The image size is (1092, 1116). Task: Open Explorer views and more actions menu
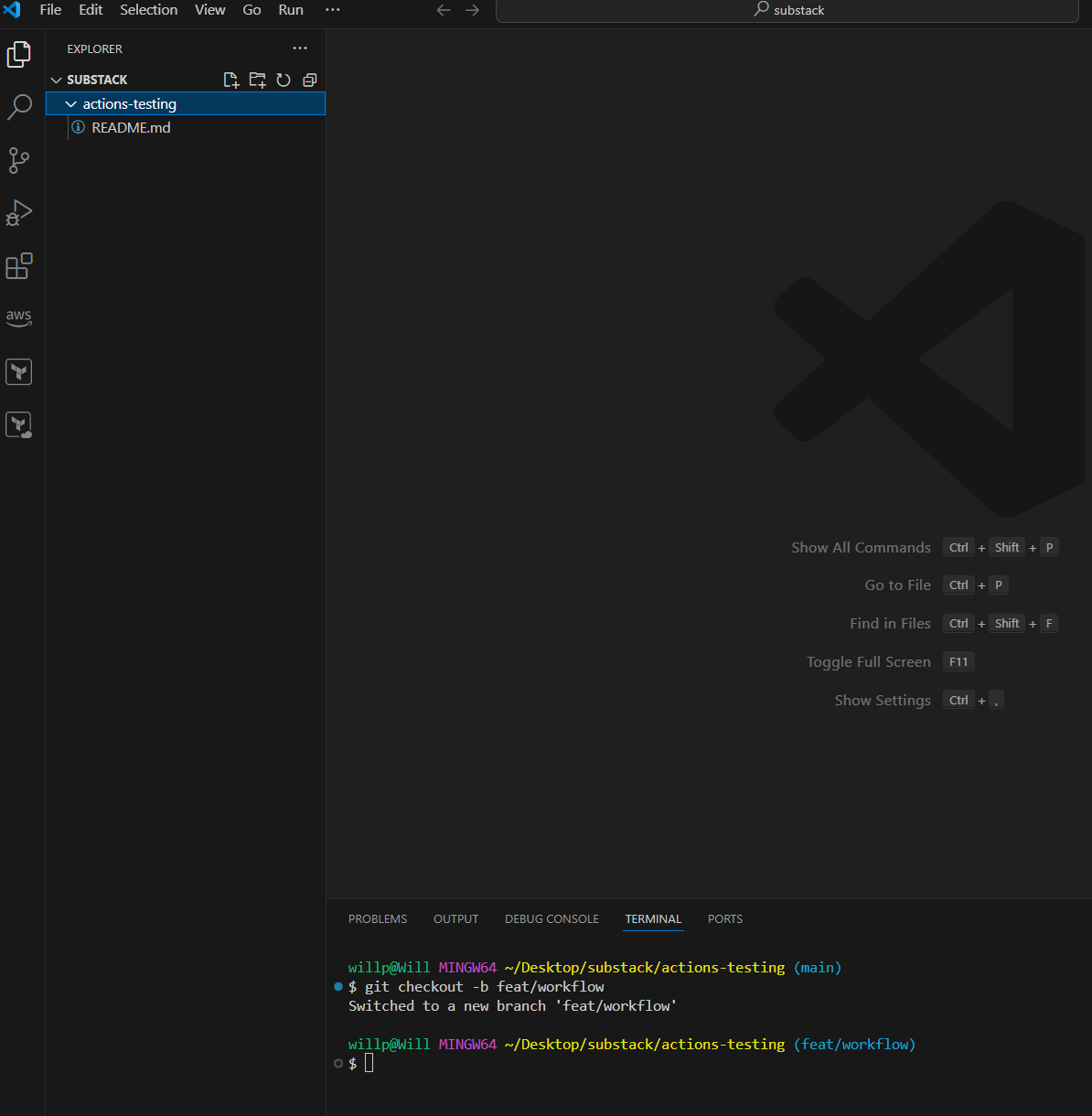tap(300, 48)
